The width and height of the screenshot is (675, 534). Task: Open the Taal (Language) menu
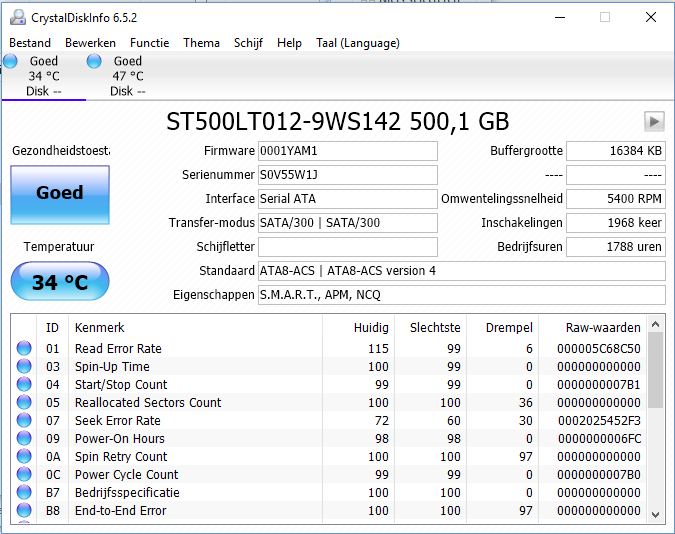click(x=357, y=43)
